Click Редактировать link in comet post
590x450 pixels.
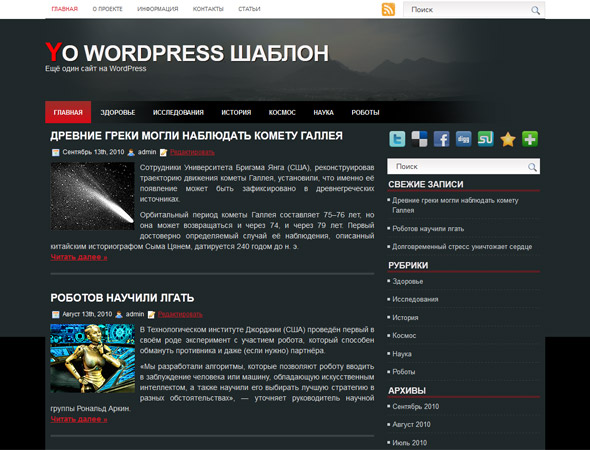click(192, 152)
